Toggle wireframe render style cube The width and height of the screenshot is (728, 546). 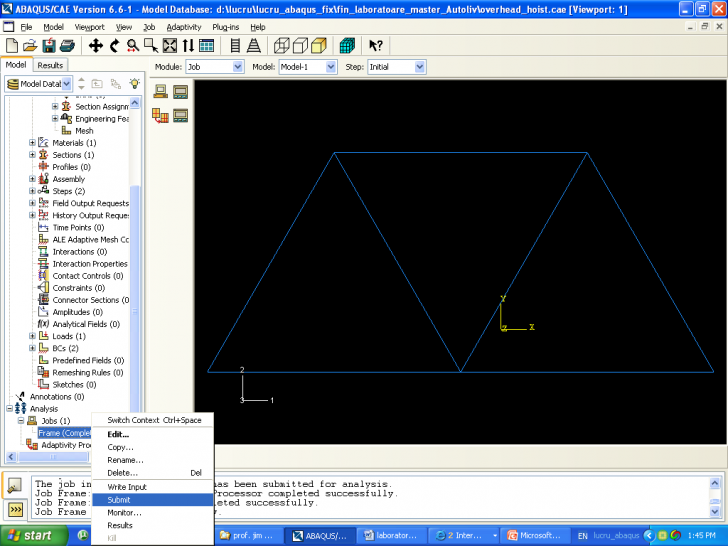tap(282, 46)
